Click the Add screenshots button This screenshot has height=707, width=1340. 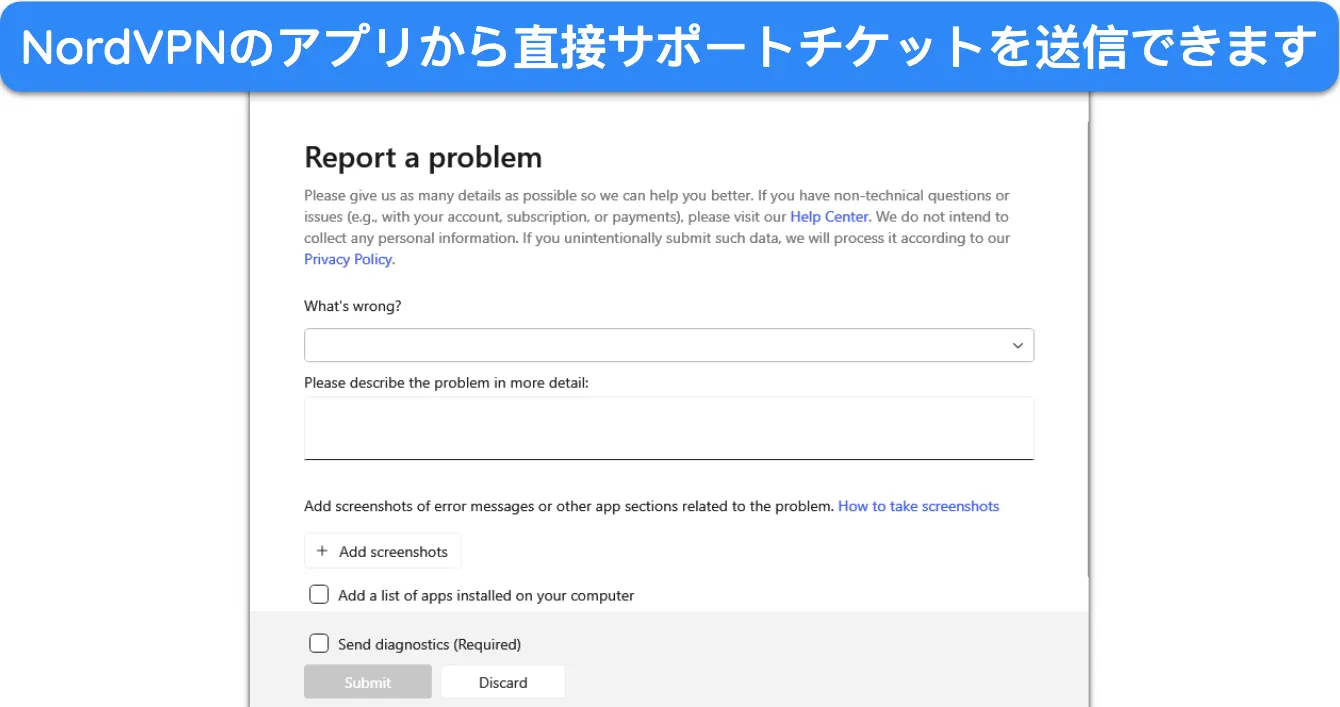tap(382, 551)
